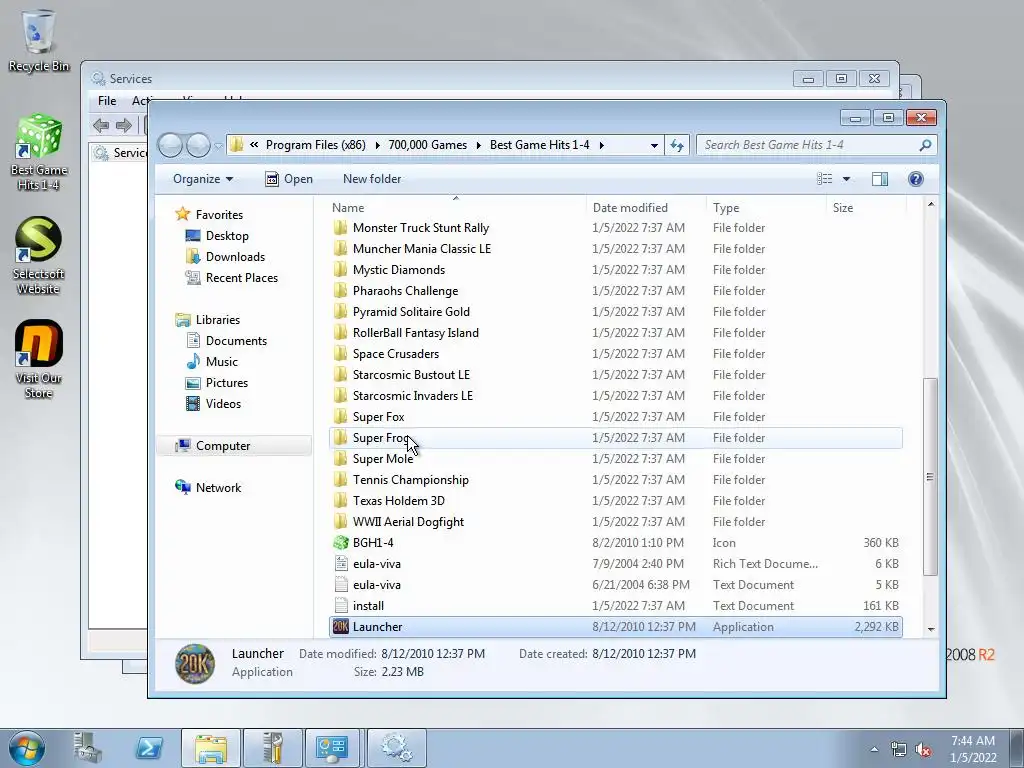Sort by the Size column header
The height and width of the screenshot is (768, 1024).
[x=867, y=208]
